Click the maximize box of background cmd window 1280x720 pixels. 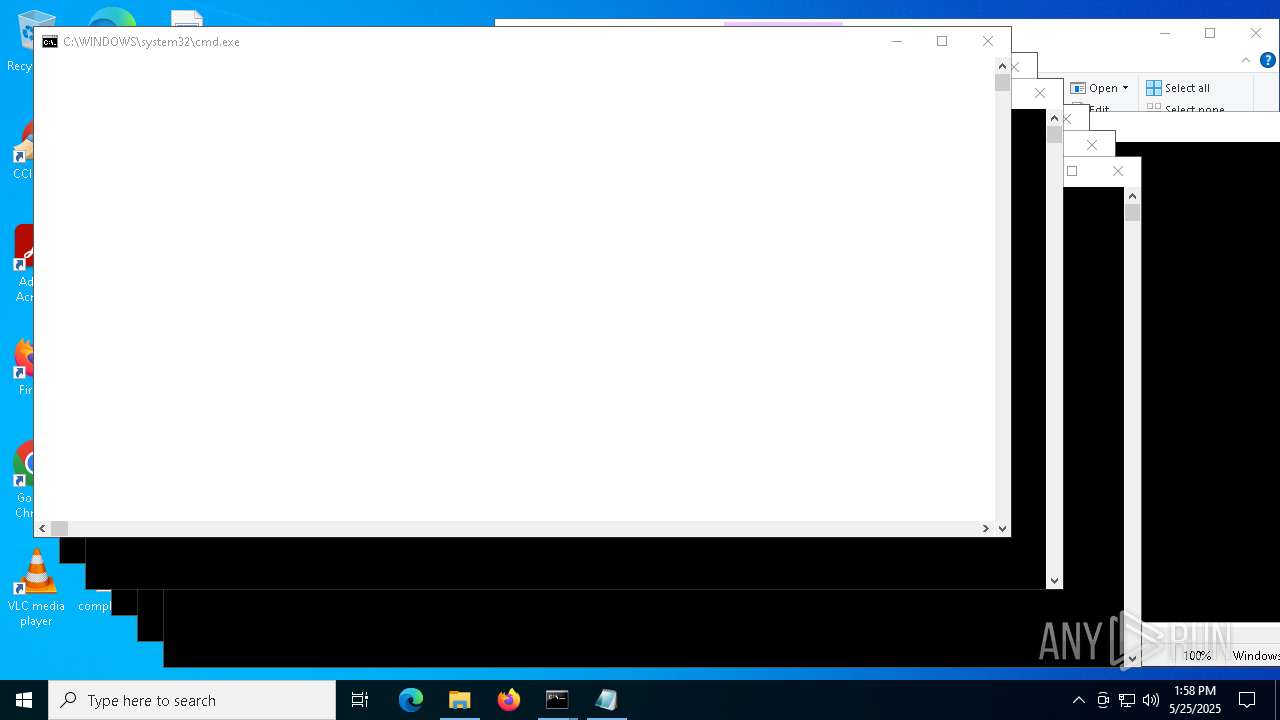pos(1072,171)
